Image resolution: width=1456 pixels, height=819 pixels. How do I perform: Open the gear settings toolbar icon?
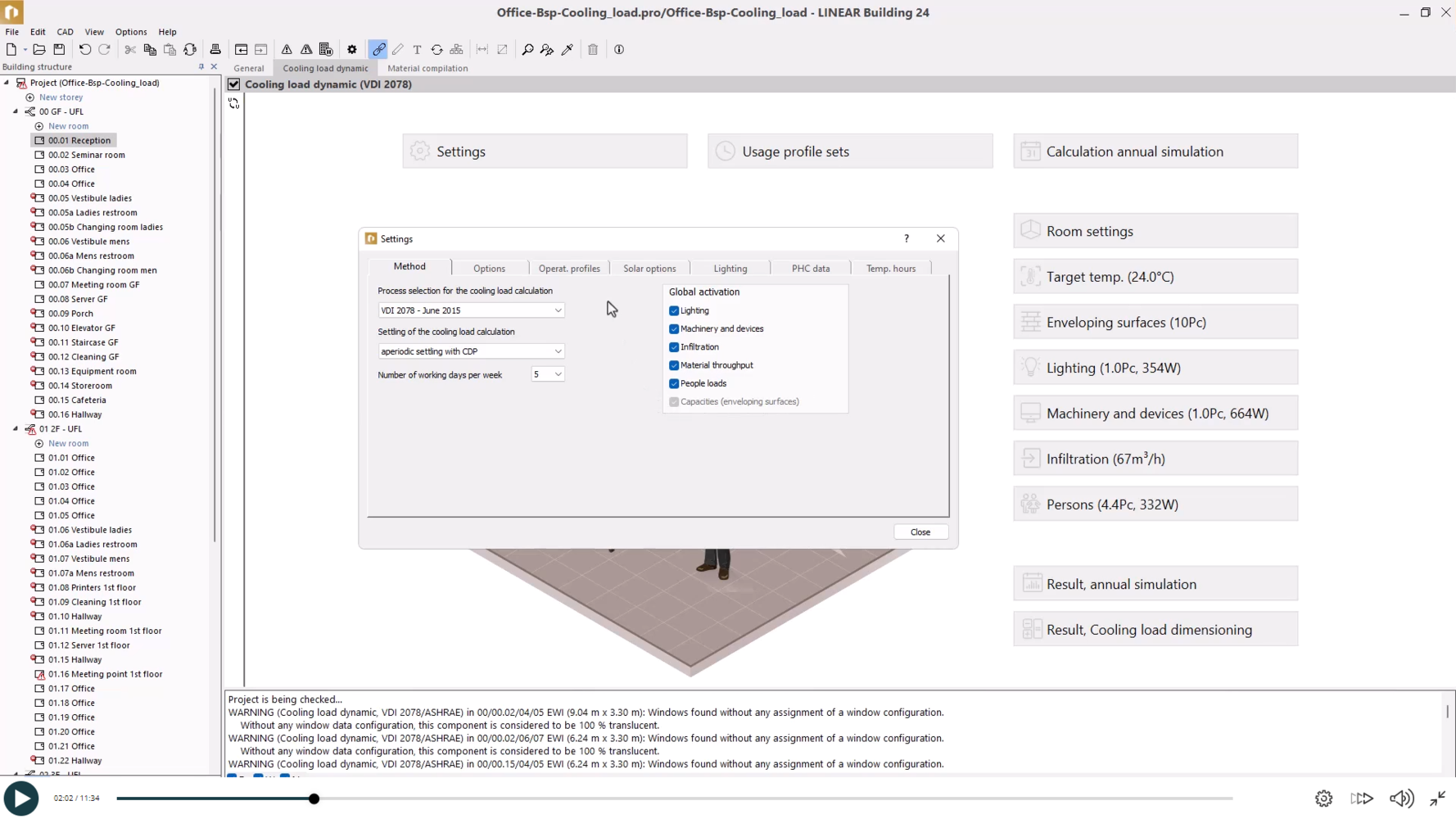tap(352, 50)
